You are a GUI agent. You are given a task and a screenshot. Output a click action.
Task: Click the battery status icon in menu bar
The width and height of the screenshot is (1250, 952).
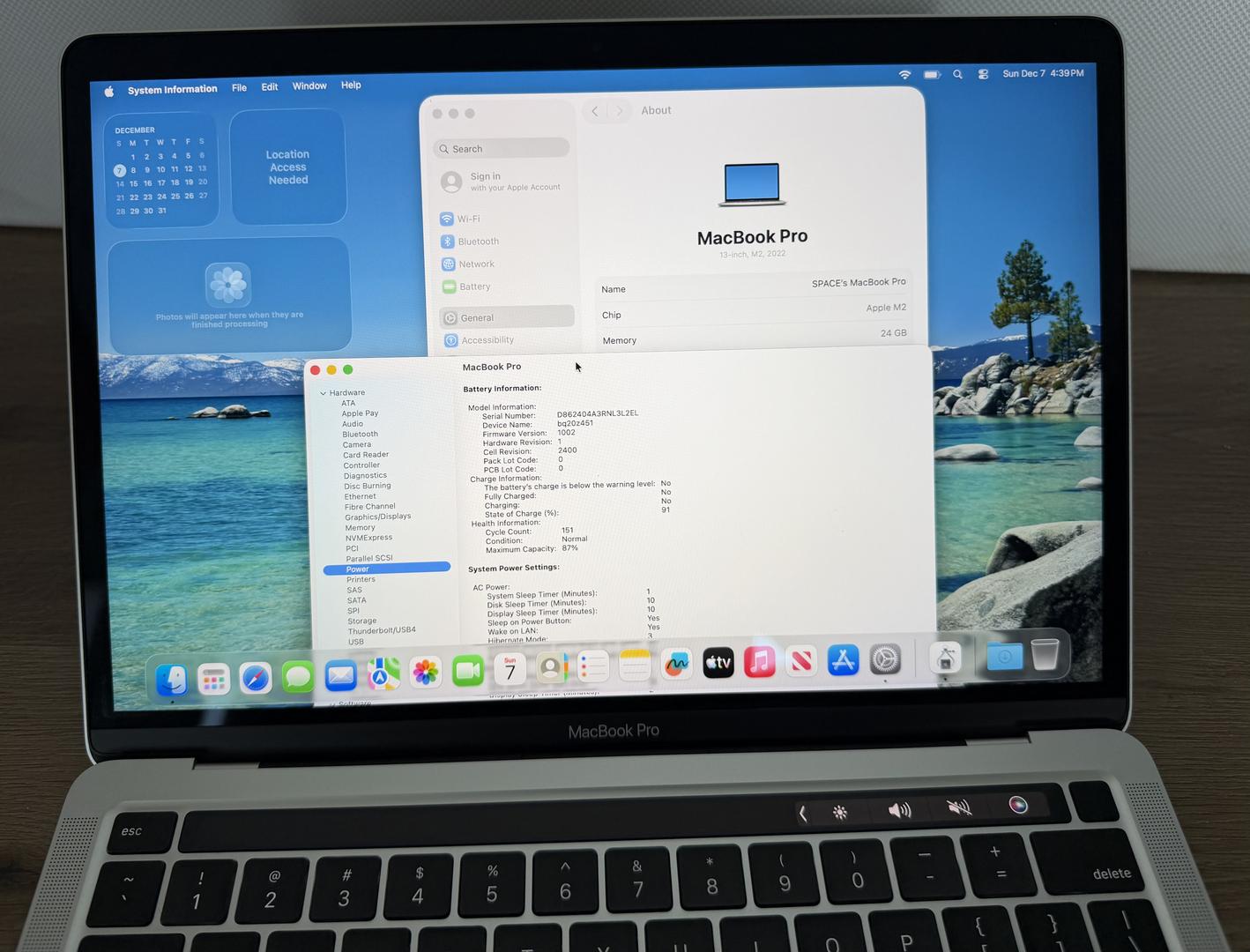[x=932, y=75]
